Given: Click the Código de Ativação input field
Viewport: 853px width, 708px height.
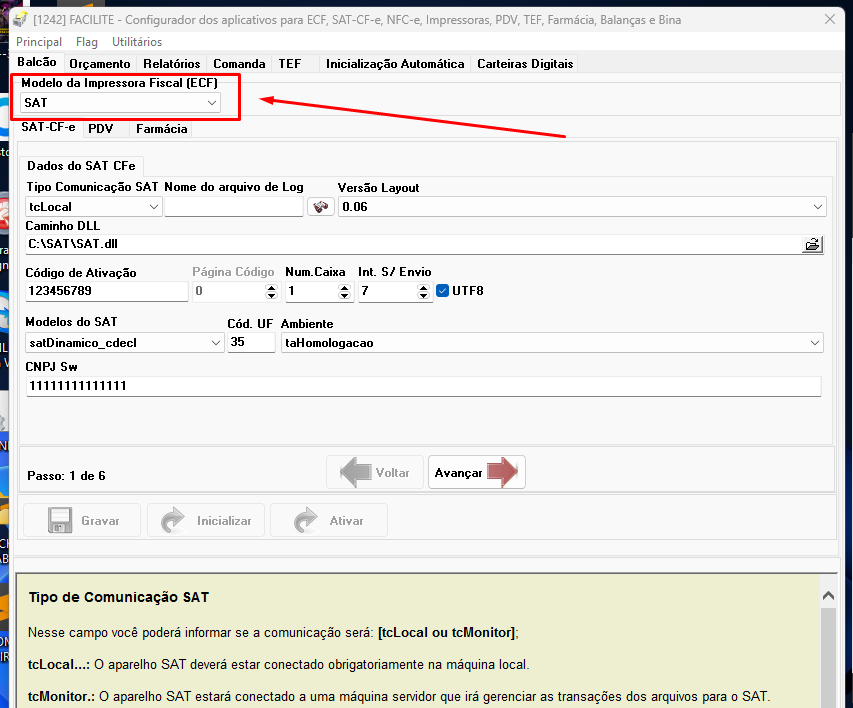Looking at the screenshot, I should (x=106, y=291).
